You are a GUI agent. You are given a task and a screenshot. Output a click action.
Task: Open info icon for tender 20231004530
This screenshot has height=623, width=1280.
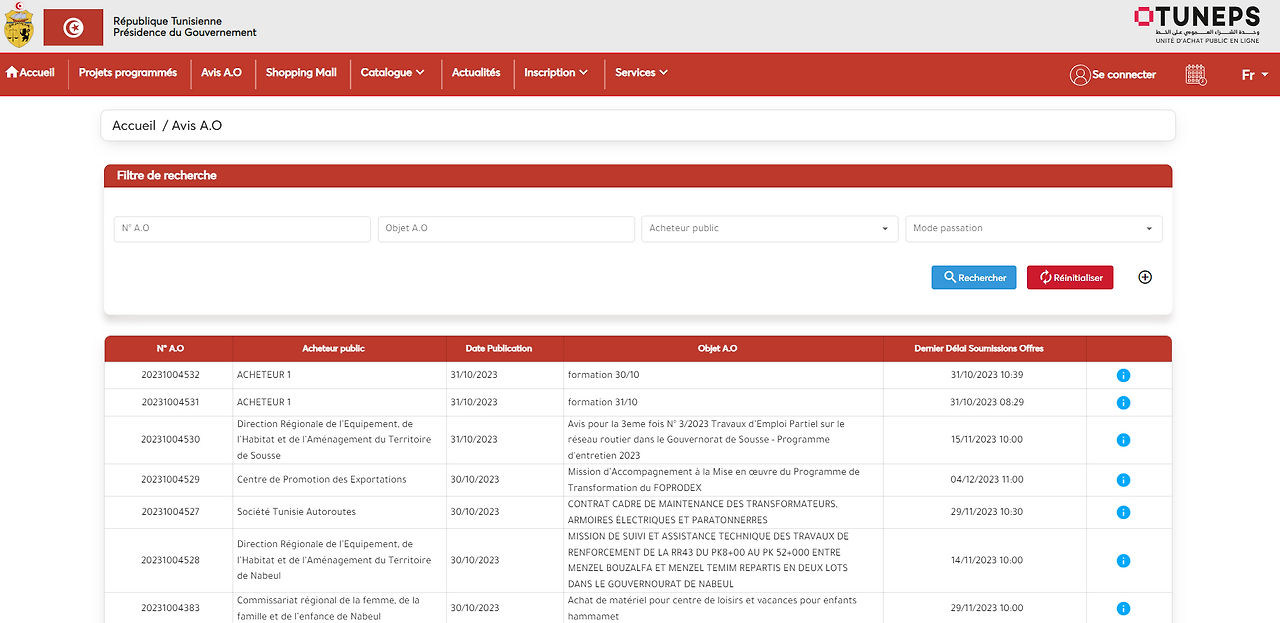point(1123,440)
